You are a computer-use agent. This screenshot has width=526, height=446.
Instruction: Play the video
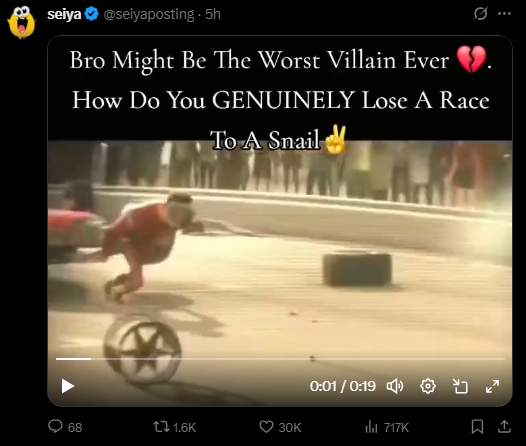(x=68, y=386)
